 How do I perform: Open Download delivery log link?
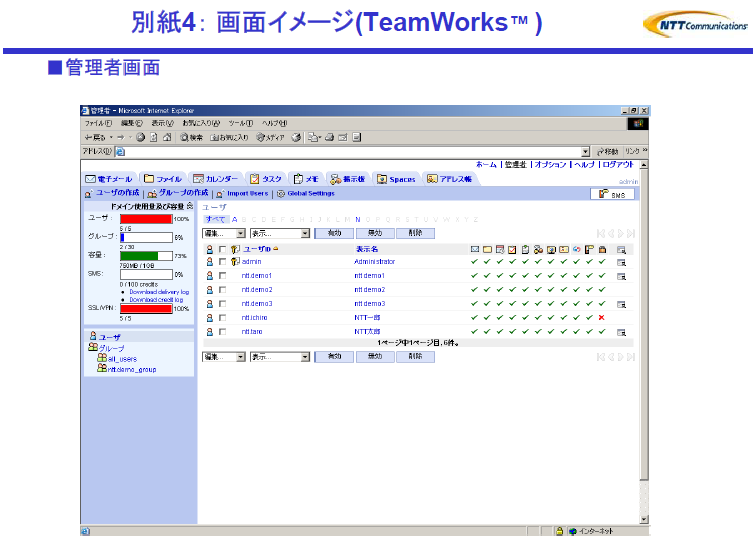pyautogui.click(x=159, y=292)
